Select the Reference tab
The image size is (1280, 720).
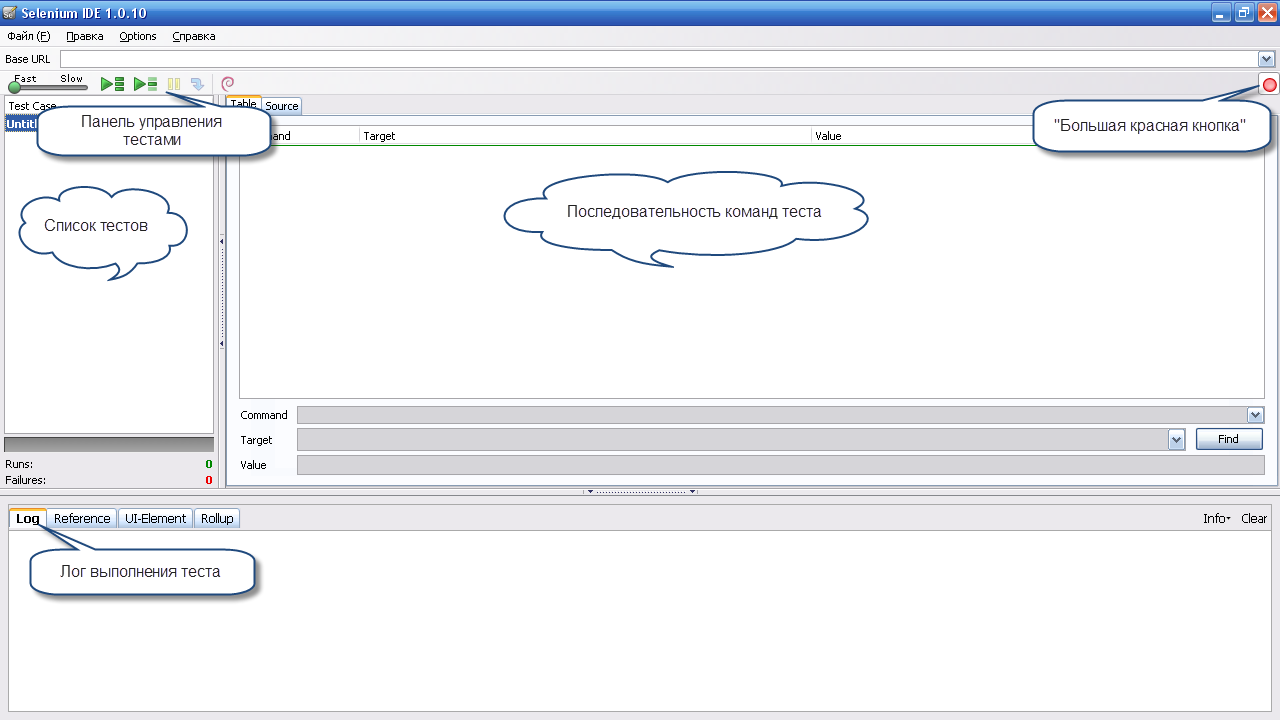click(82, 518)
